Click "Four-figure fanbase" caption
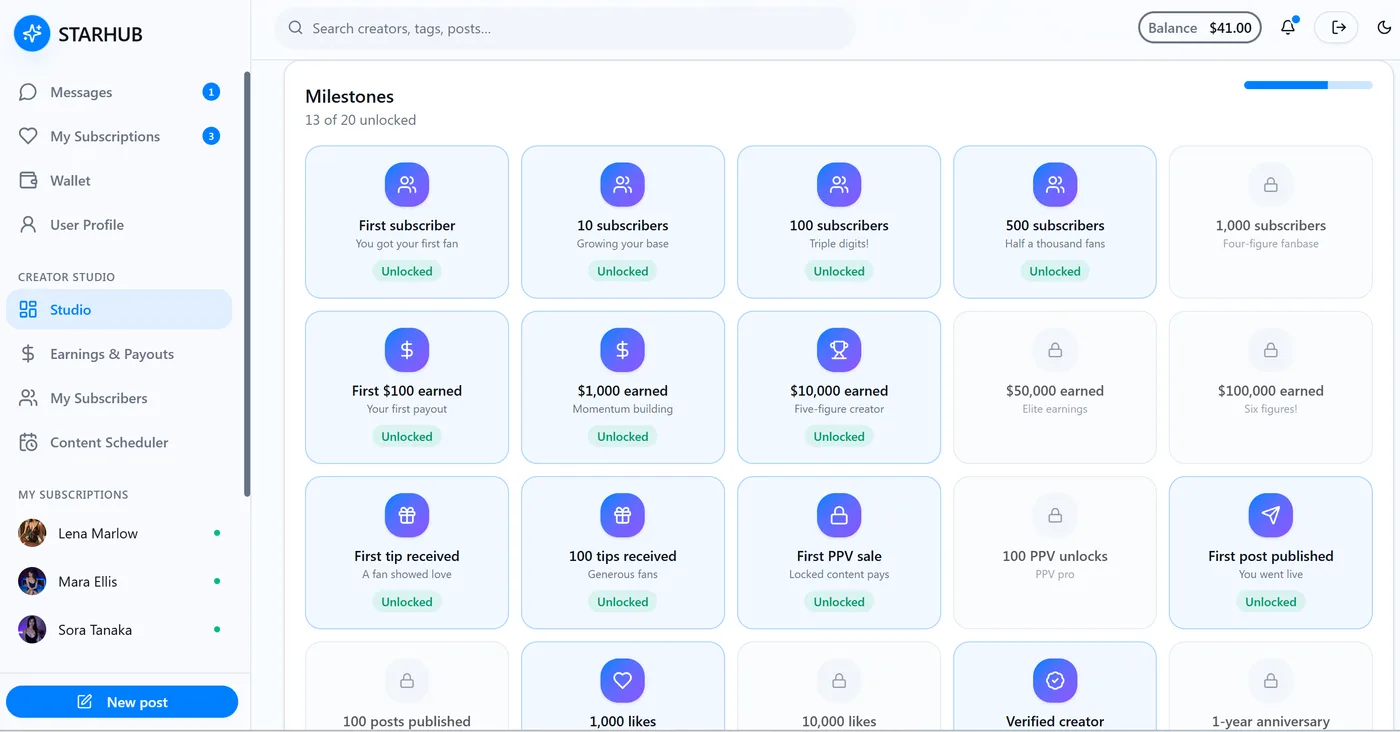Viewport: 1400px width, 732px height. point(1271,244)
